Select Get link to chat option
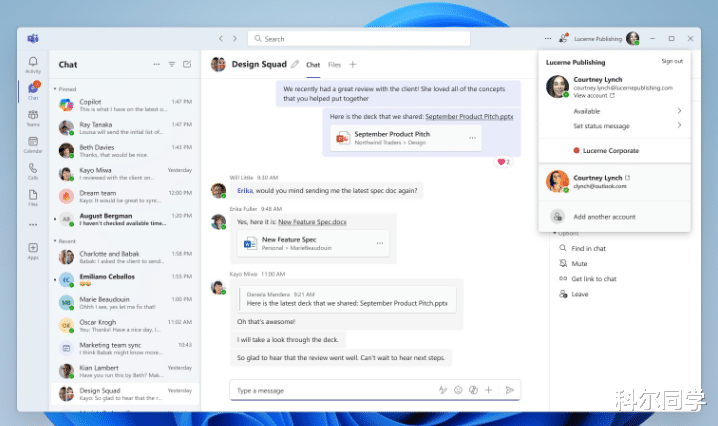Screen dimensions: 718x426 (587, 279)
